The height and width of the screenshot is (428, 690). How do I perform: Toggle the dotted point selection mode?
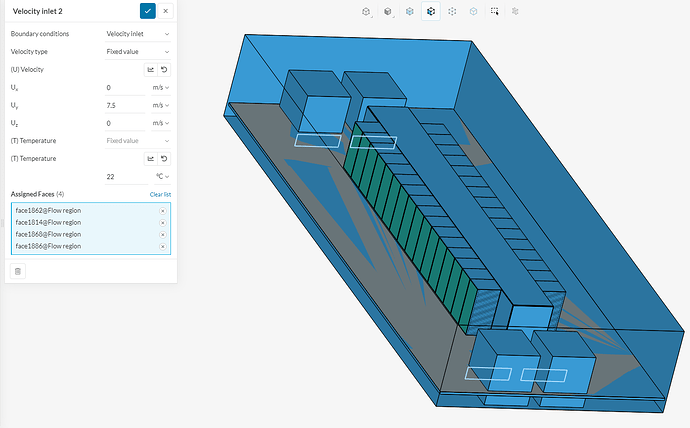click(452, 12)
